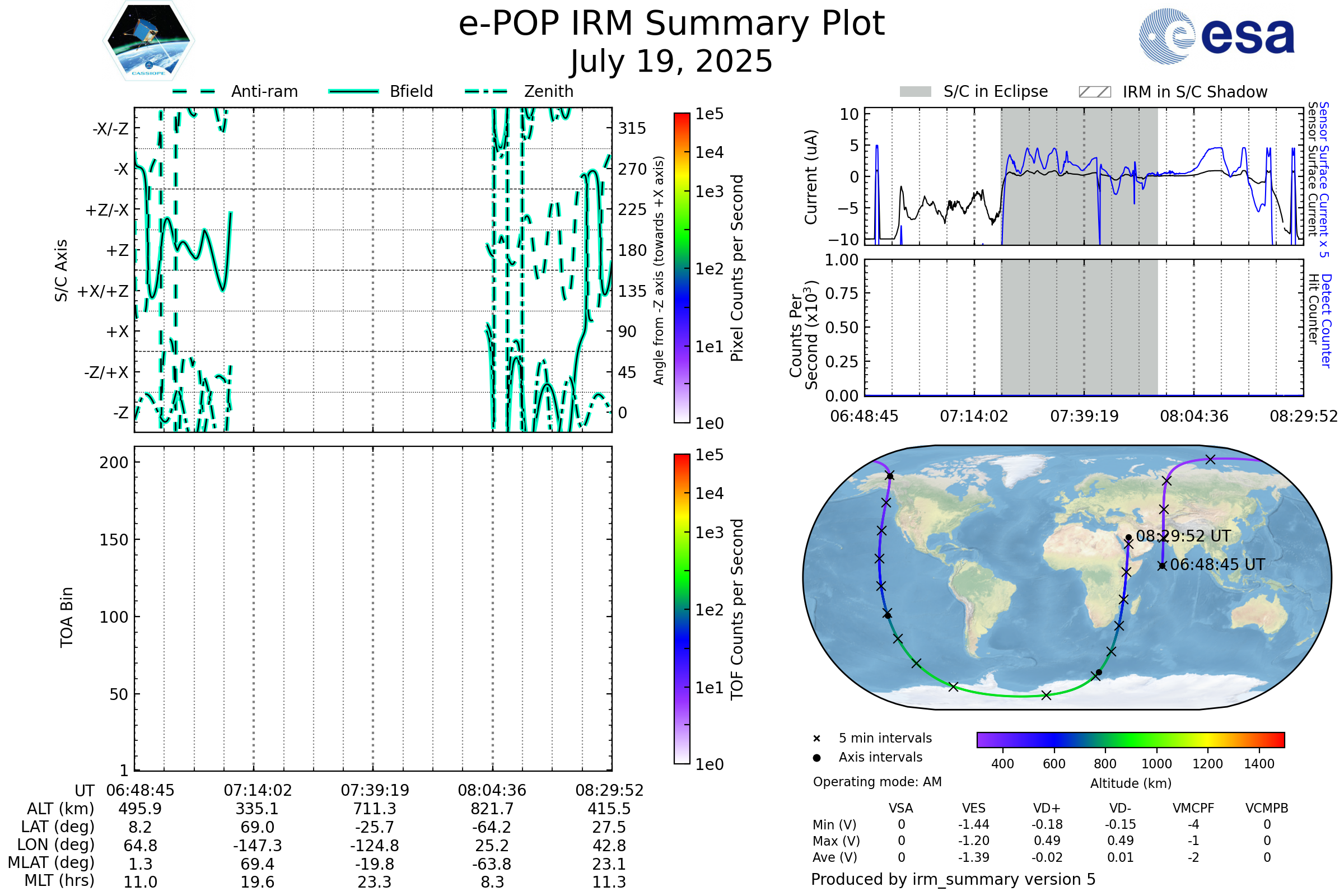Click the Bfield solid legend line

[x=353, y=91]
